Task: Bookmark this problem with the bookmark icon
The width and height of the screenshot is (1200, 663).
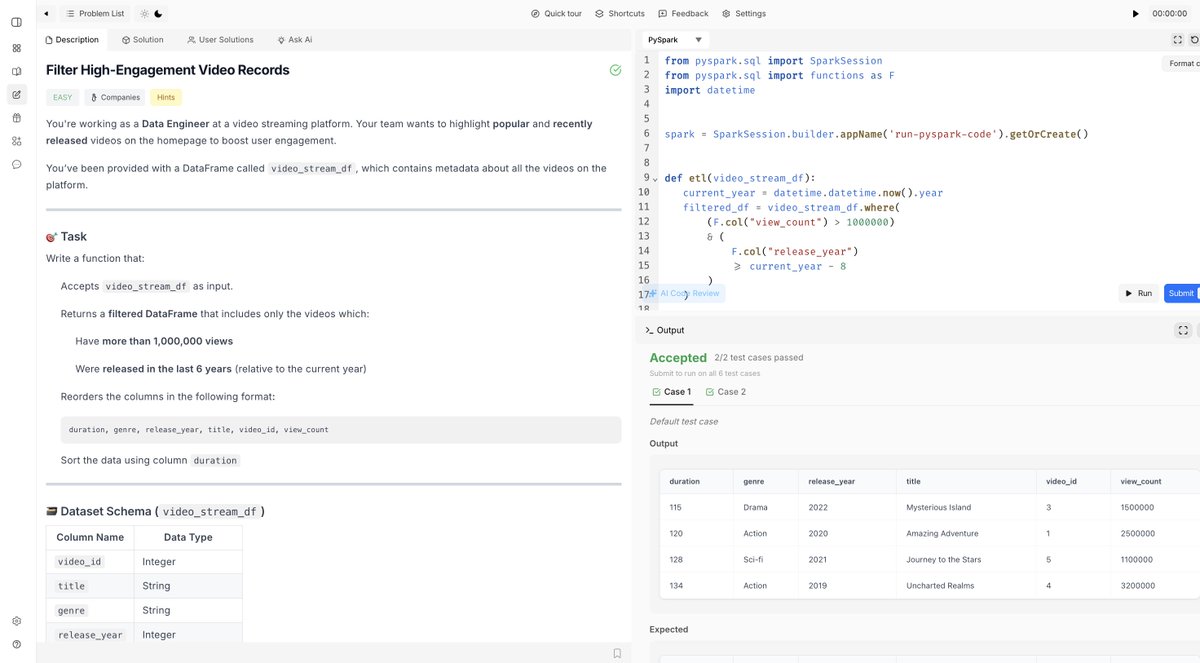Action: coord(617,653)
